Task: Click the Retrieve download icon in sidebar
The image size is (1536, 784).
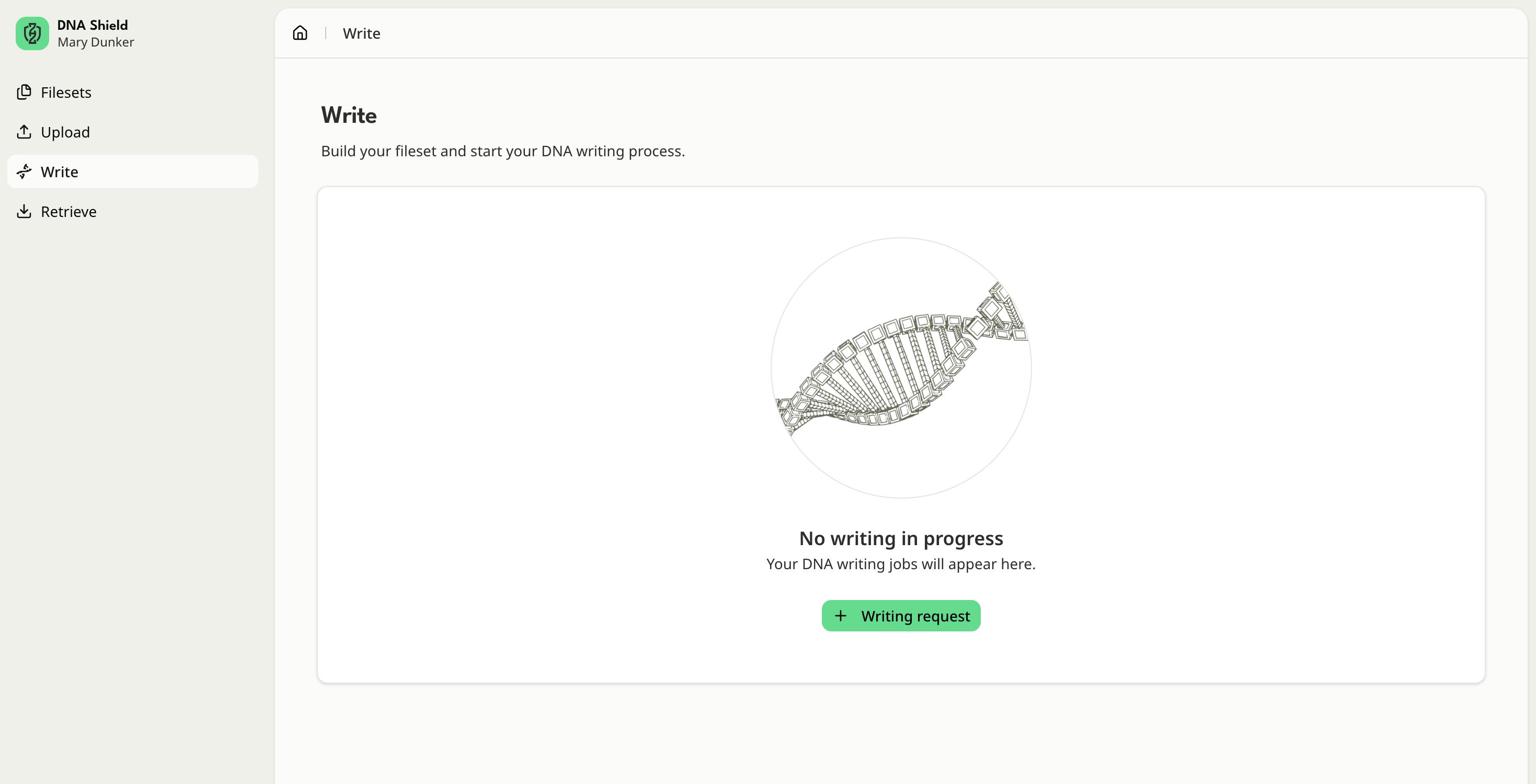Action: [24, 211]
